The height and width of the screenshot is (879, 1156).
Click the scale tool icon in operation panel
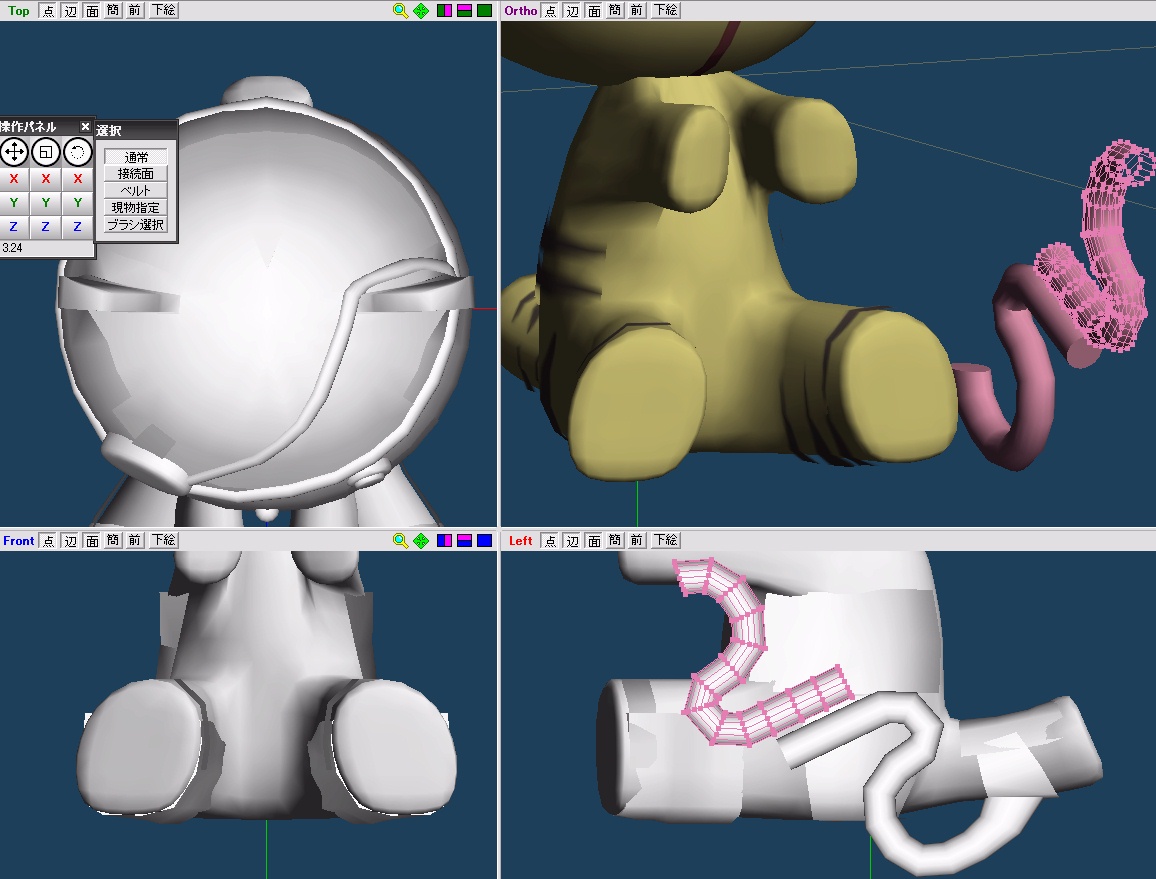pyautogui.click(x=46, y=152)
